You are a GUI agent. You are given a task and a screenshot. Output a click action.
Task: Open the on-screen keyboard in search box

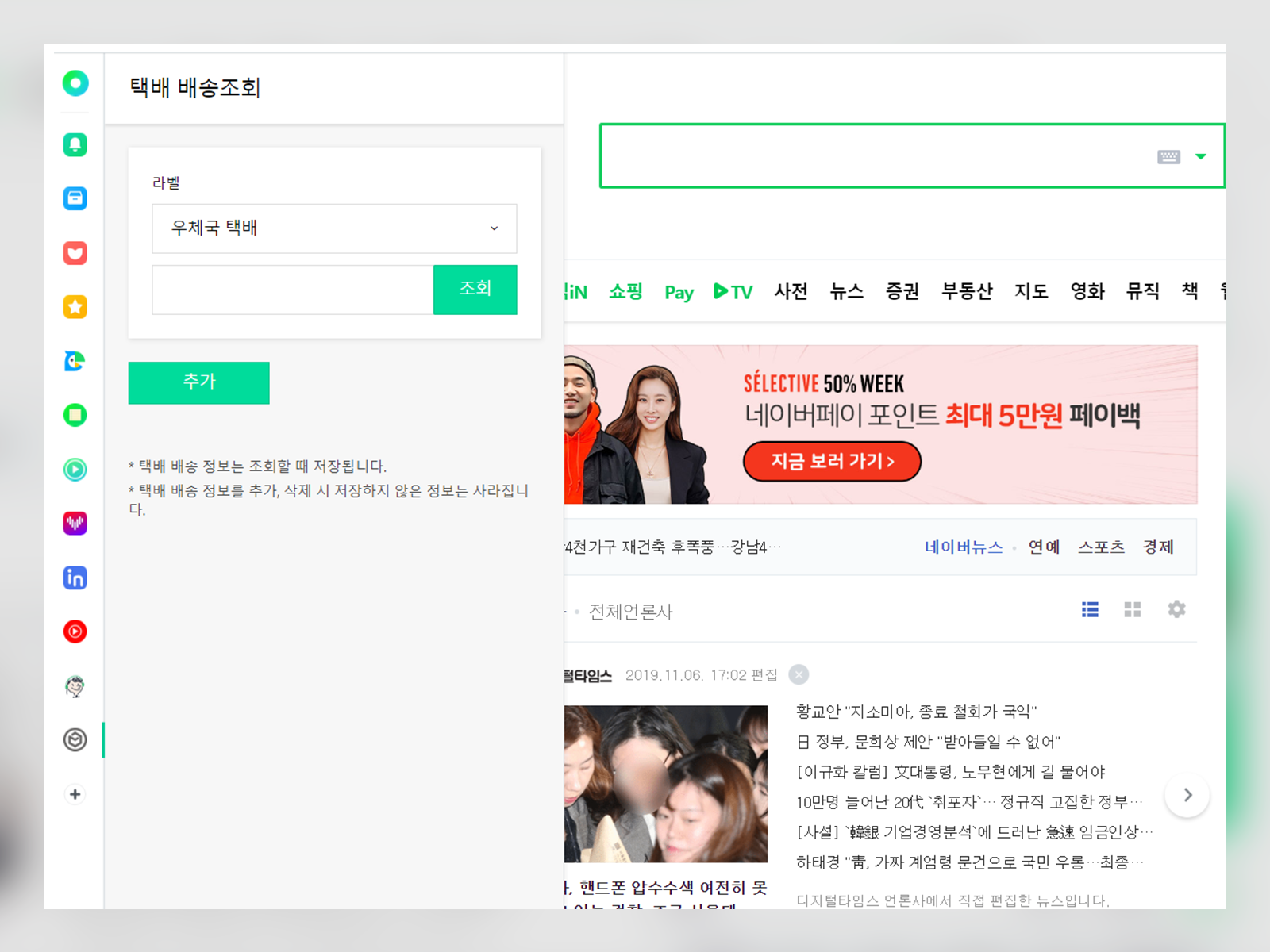click(1168, 156)
